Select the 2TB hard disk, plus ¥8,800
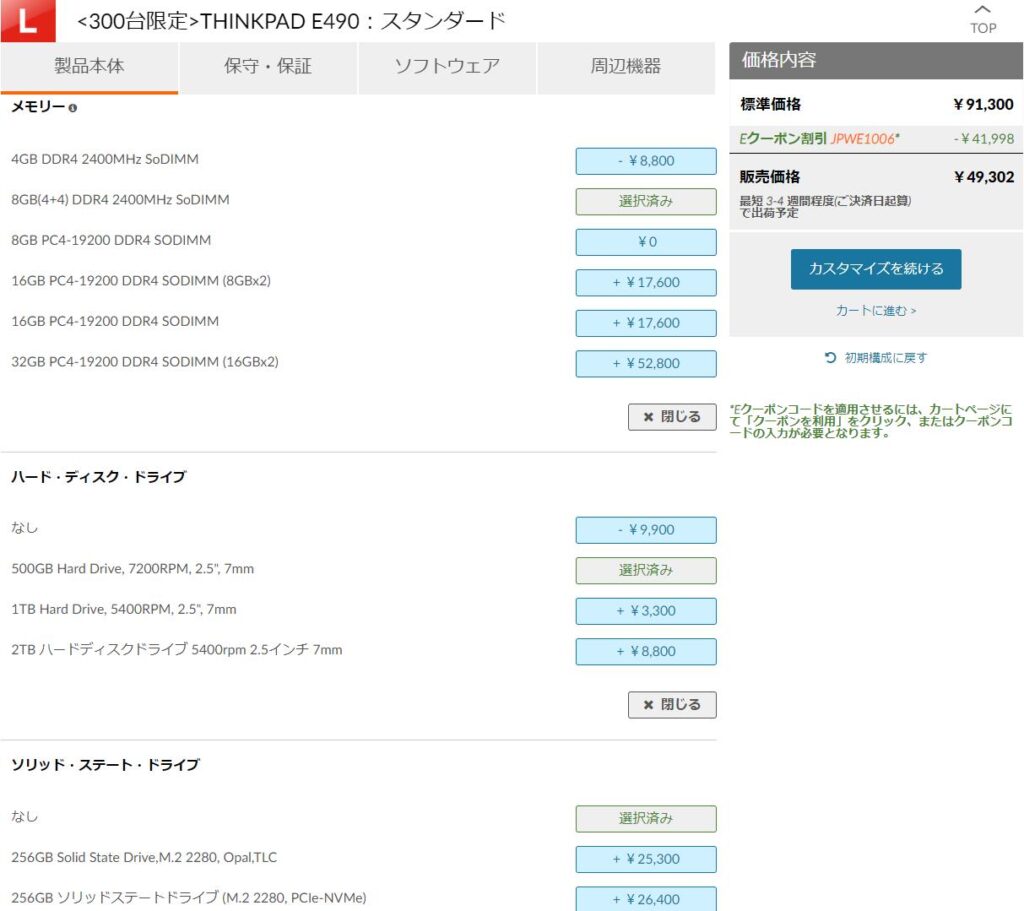 point(646,652)
